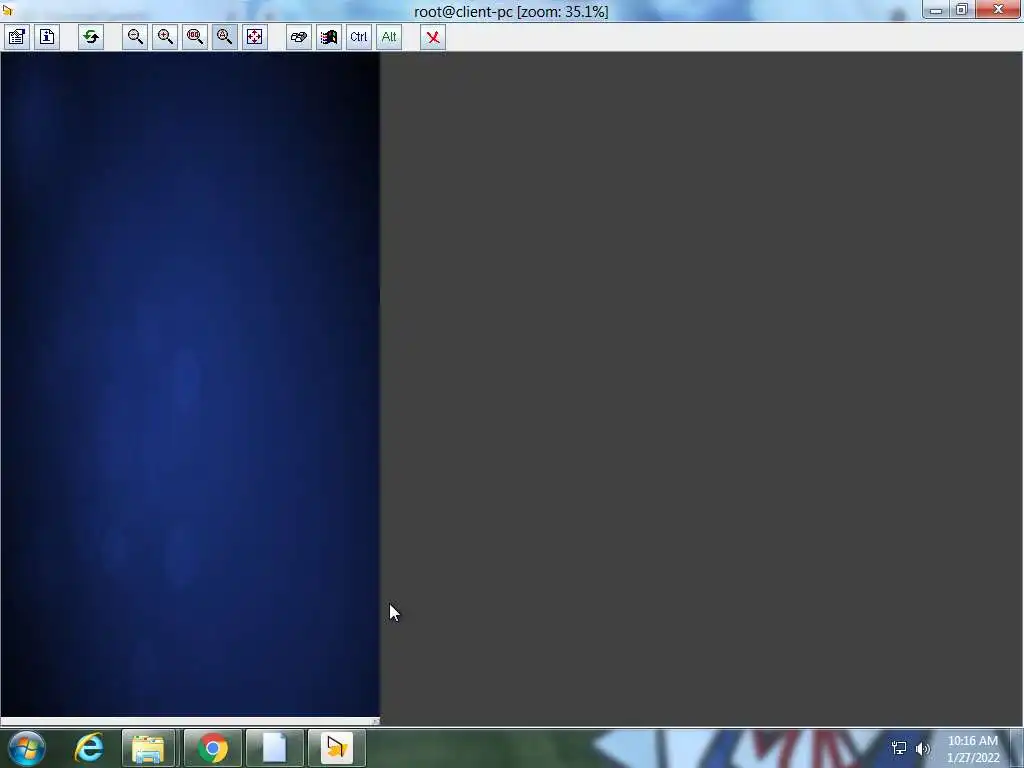1024x768 pixels.
Task: Click the horizontal scrollbar under remote desktop
Action: (189, 721)
